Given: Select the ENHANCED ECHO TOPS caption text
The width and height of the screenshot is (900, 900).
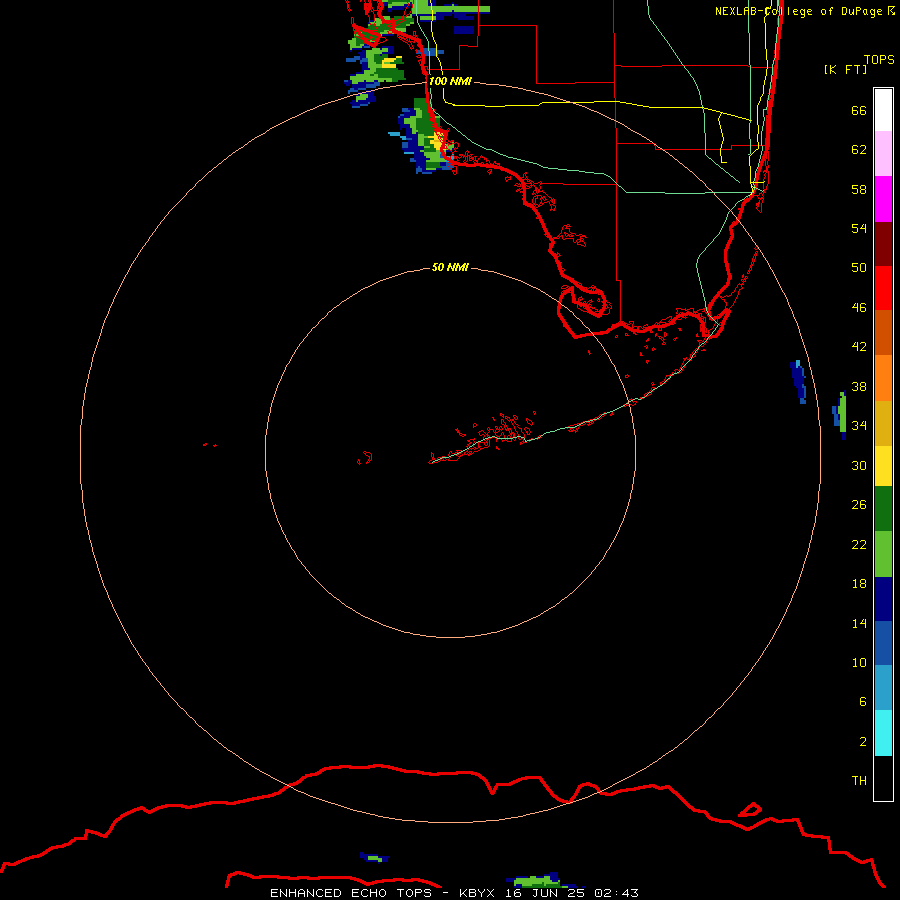Looking at the screenshot, I should click(351, 893).
